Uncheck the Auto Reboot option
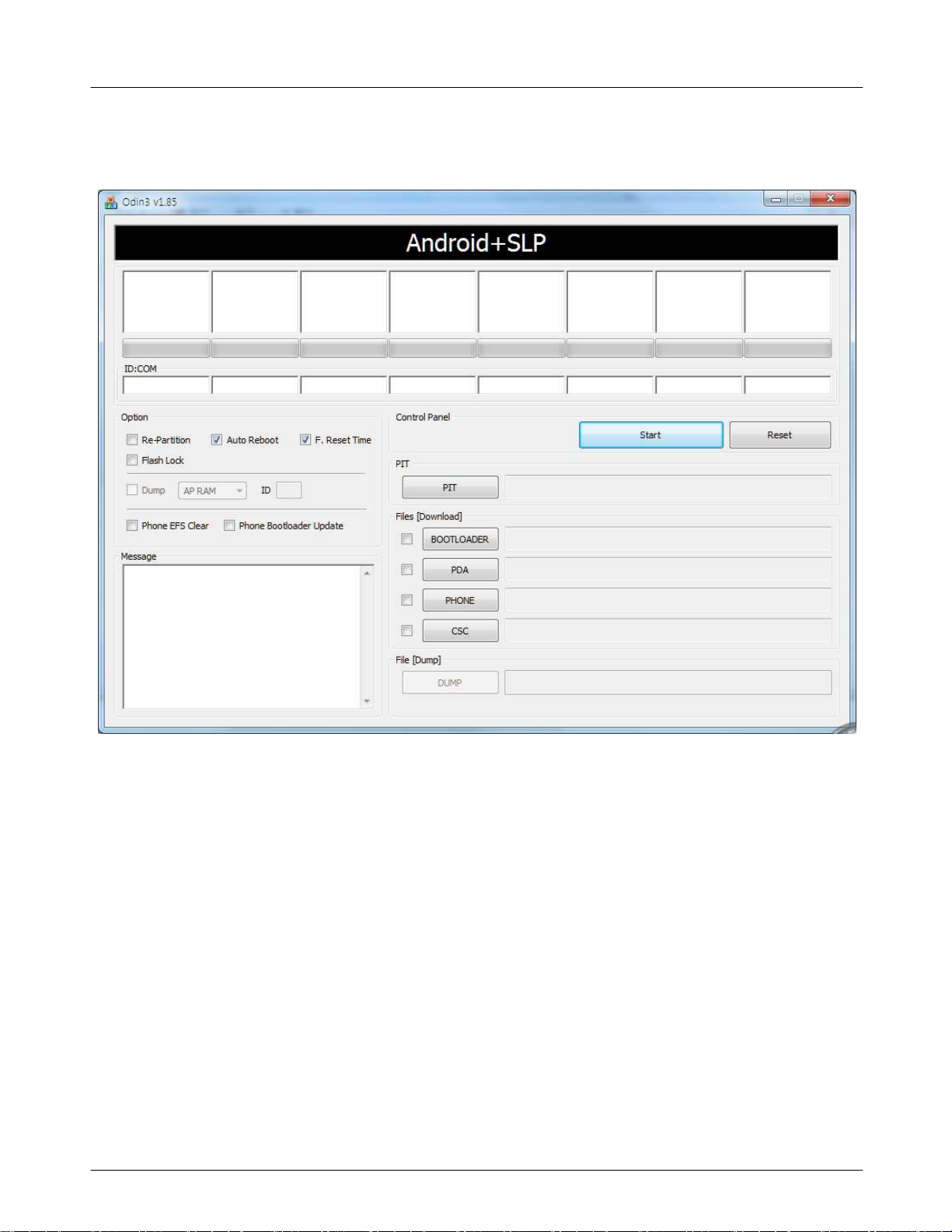 (x=217, y=440)
